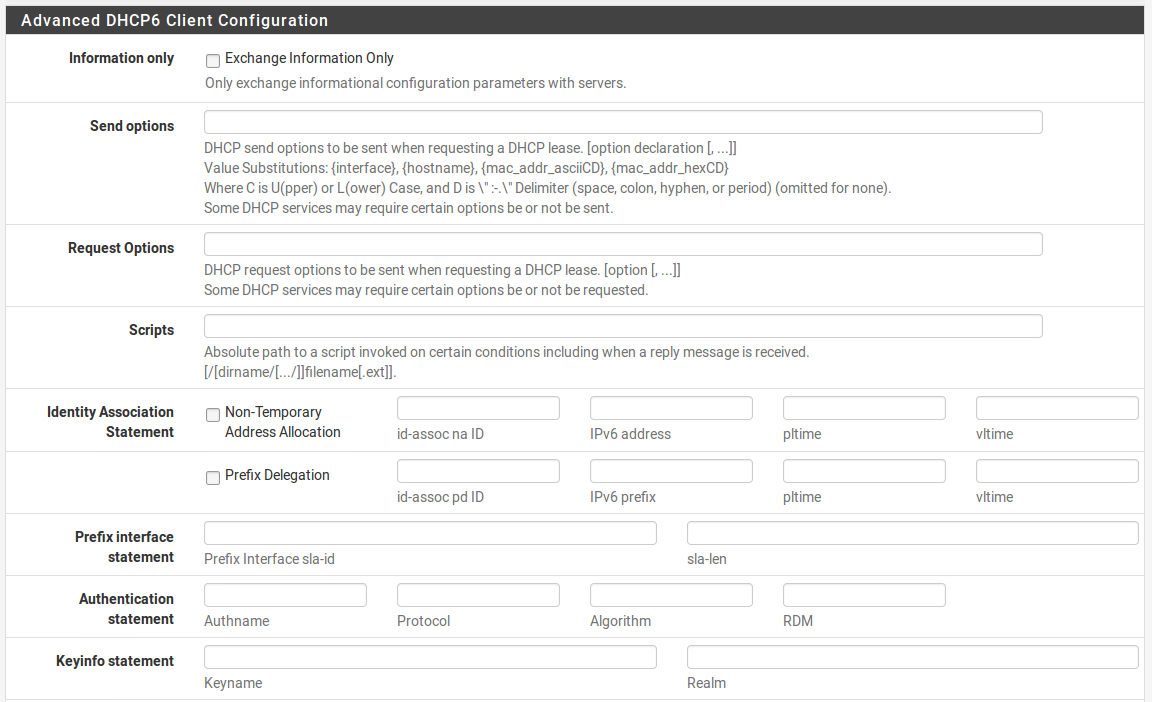Click the id-assoc na ID field

pyautogui.click(x=478, y=408)
